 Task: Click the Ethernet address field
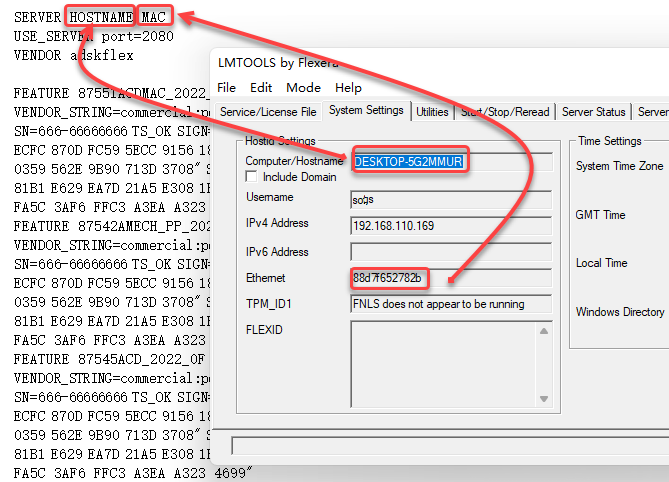(451, 278)
